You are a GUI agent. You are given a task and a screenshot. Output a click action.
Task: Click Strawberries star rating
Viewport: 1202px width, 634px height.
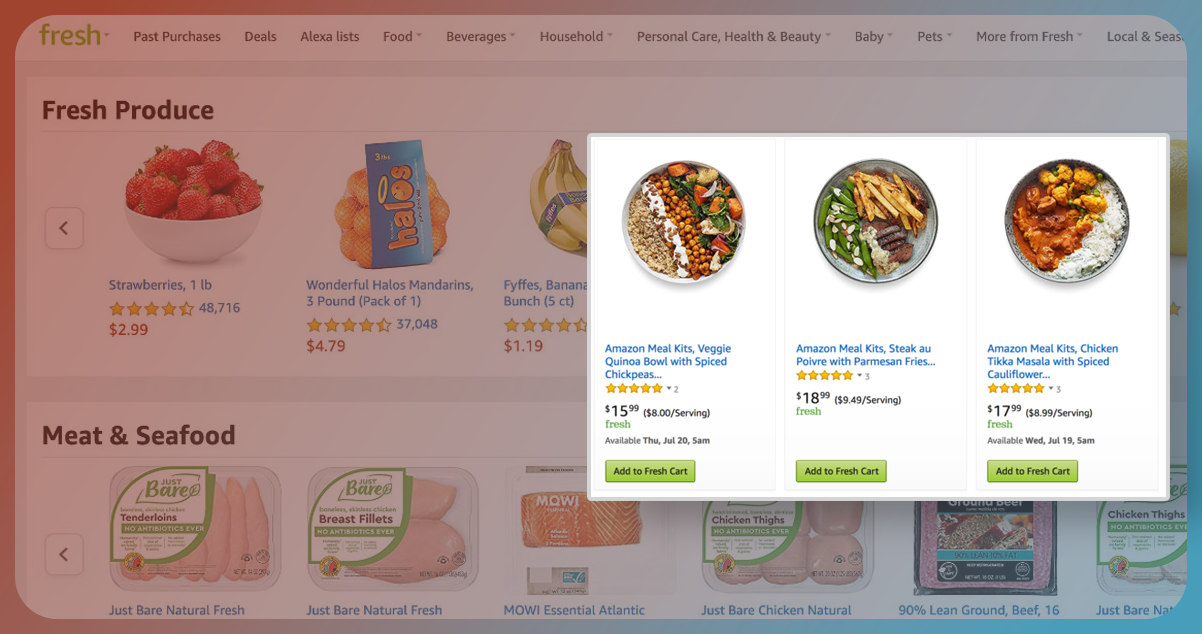click(151, 309)
